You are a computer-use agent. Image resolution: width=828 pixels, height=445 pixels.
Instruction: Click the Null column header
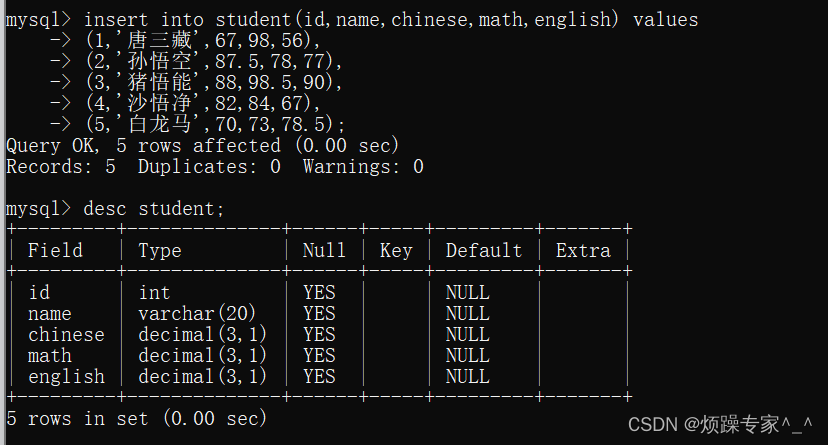pyautogui.click(x=324, y=250)
